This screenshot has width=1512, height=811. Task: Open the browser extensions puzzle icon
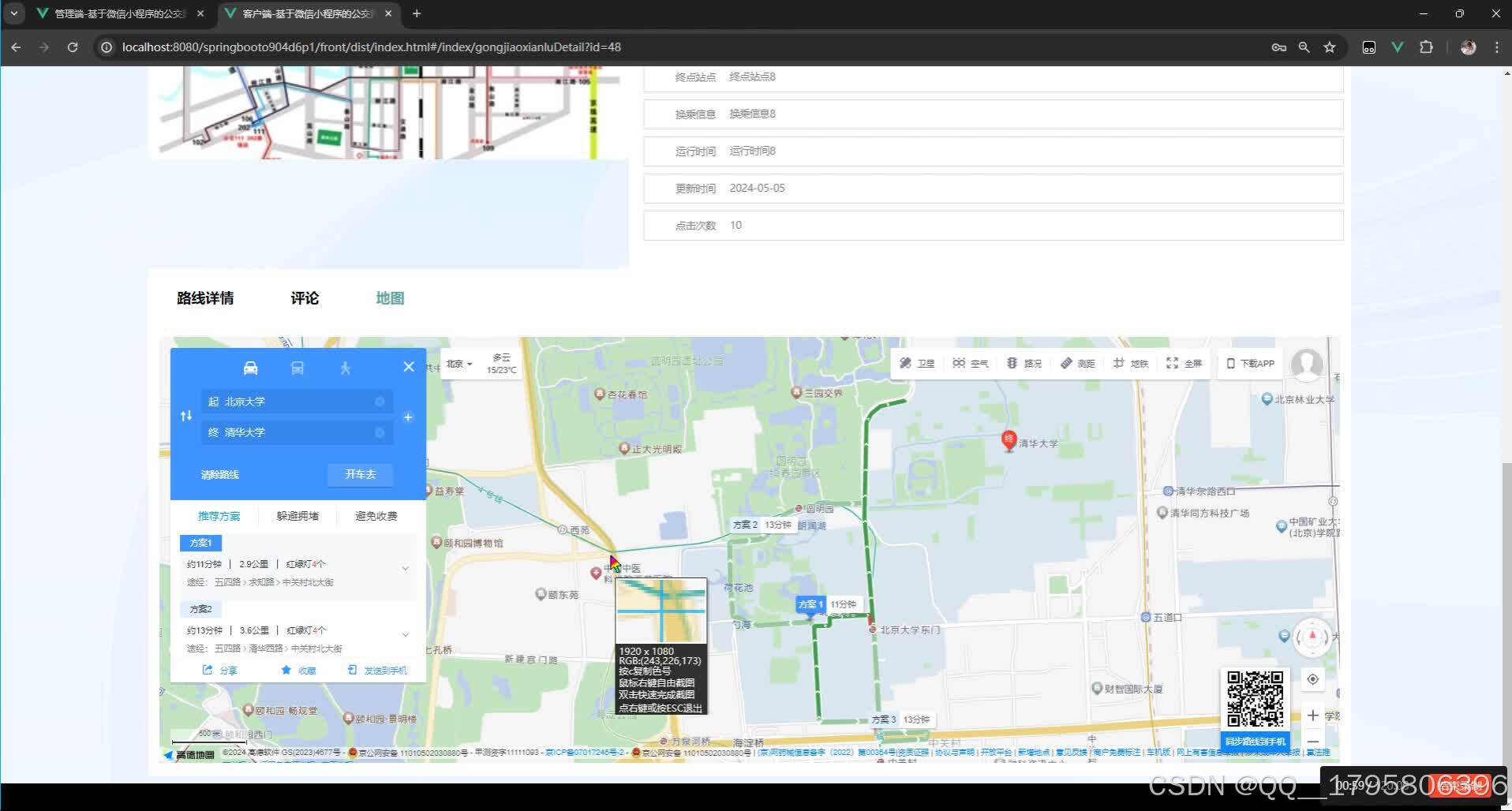[x=1426, y=47]
